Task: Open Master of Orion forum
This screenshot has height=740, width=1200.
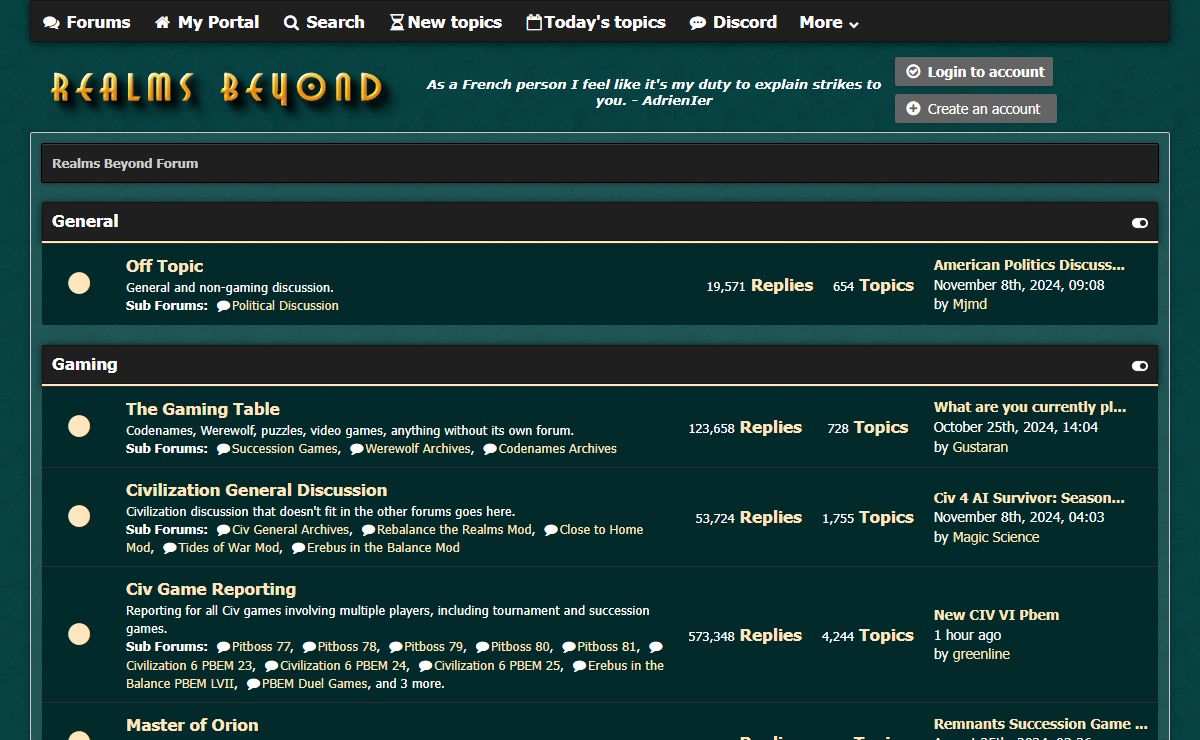Action: [x=192, y=725]
